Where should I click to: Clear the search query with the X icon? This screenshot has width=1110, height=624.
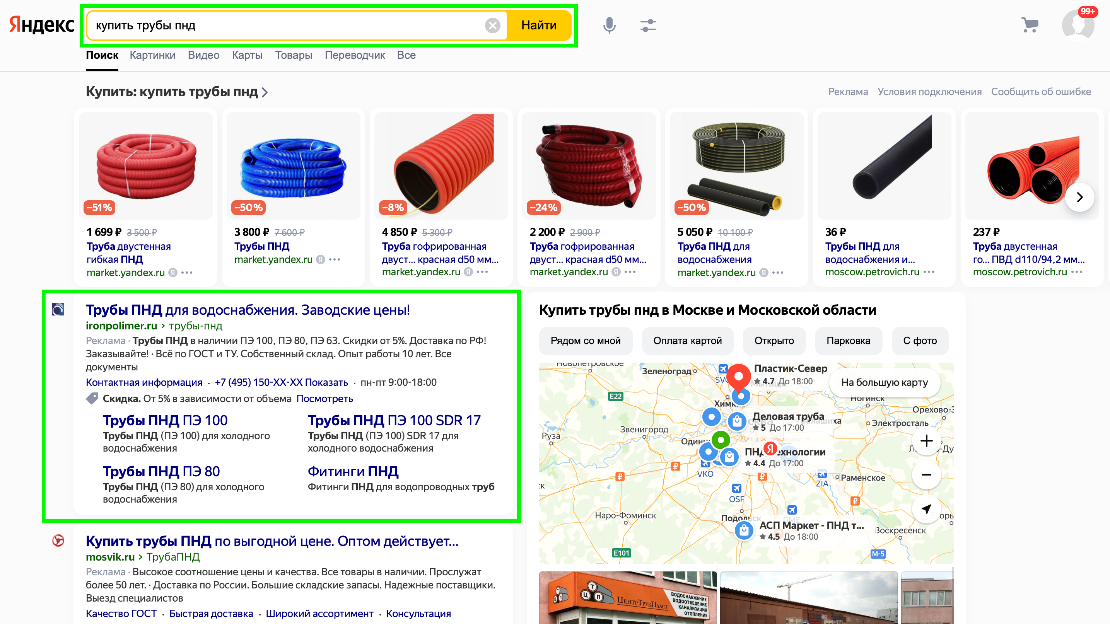(493, 25)
